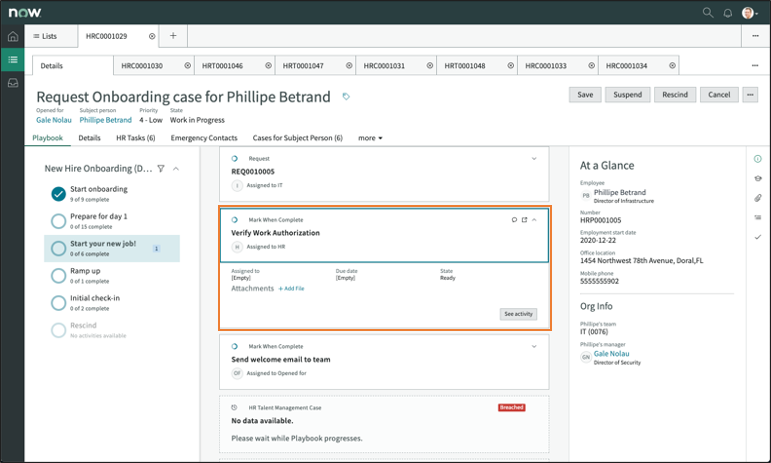Select the Ramp up stage

pyautogui.click(x=112, y=276)
